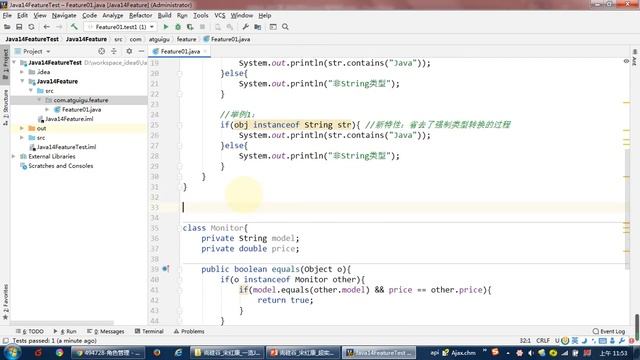Open the Build menu
The width and height of the screenshot is (640, 360).
[x=164, y=16]
